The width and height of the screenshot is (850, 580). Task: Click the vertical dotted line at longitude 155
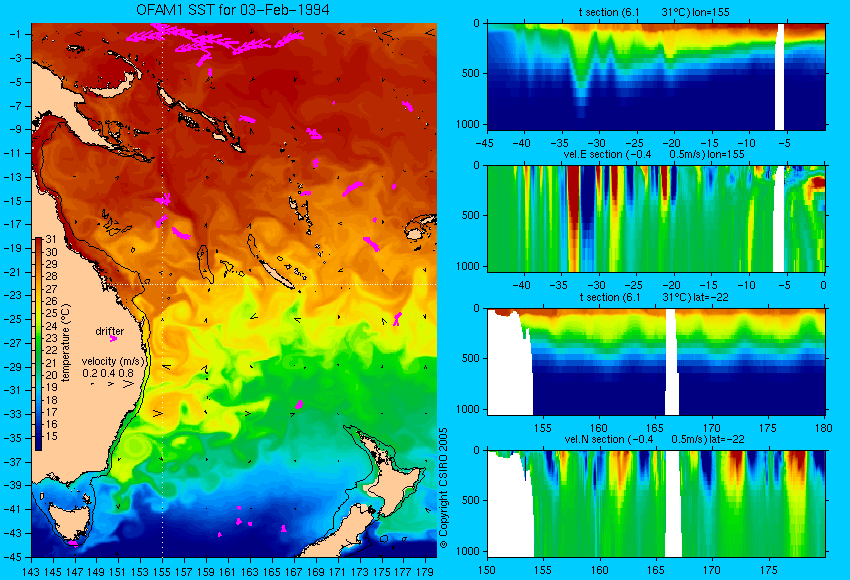pos(162,290)
